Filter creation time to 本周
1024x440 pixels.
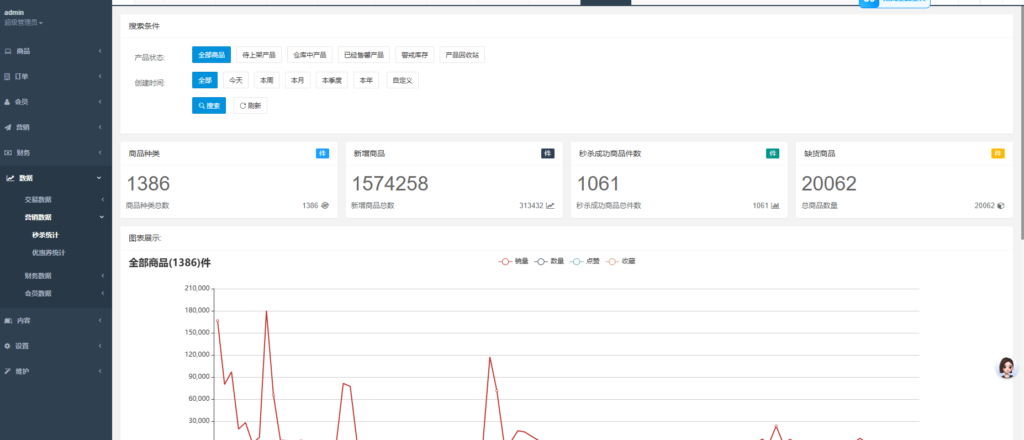tap(266, 80)
